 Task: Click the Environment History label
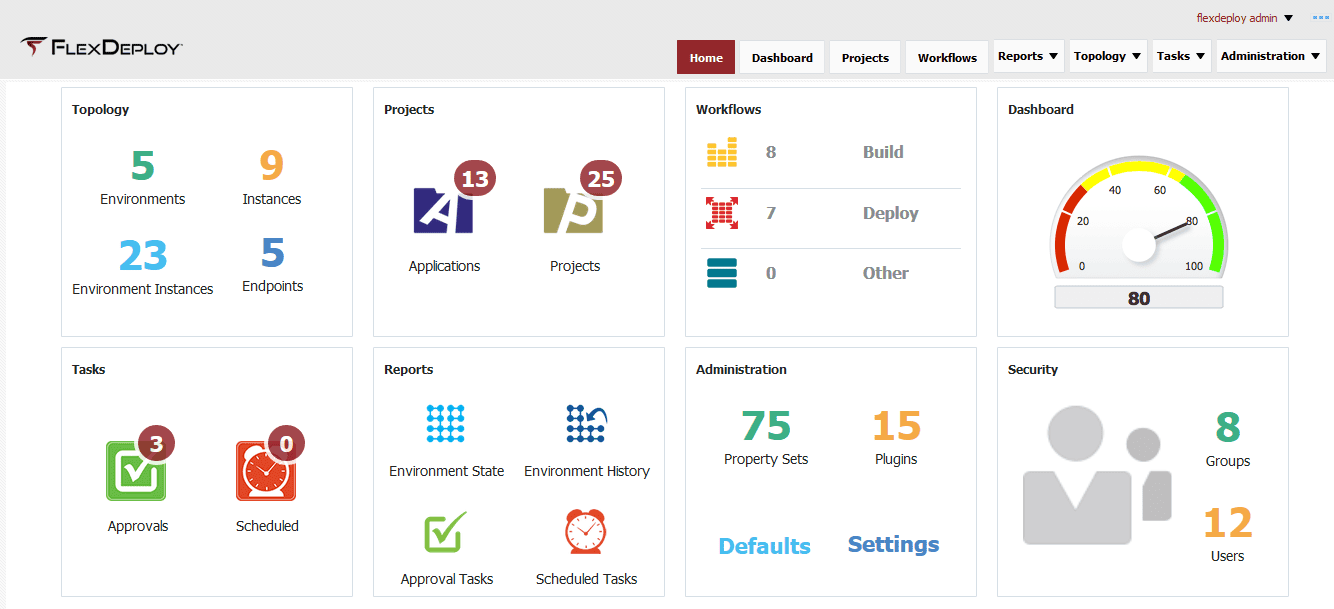587,471
